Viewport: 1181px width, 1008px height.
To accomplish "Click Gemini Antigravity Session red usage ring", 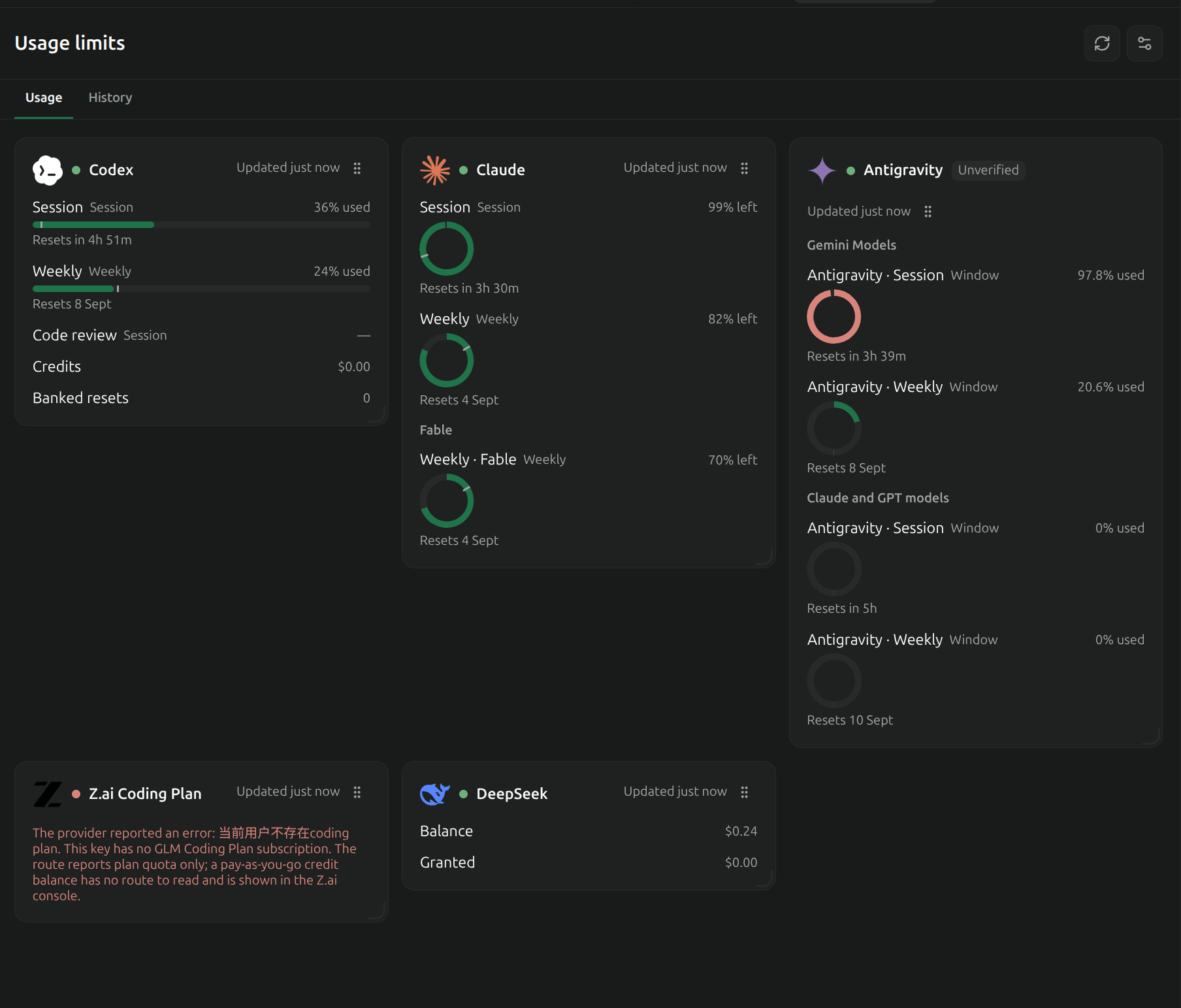I will coord(834,317).
